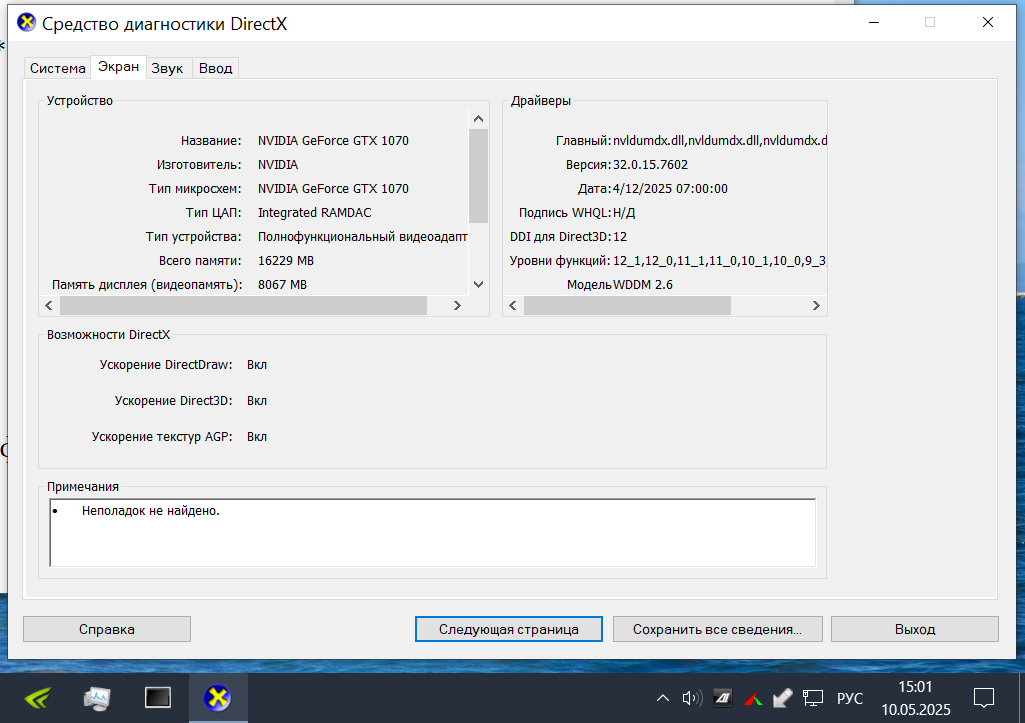The image size is (1025, 723).
Task: Click device panel scroll right arrow
Action: click(x=457, y=305)
